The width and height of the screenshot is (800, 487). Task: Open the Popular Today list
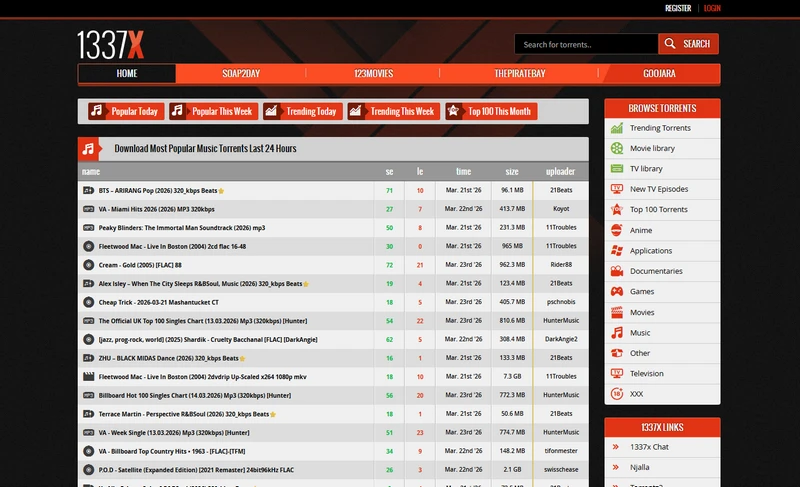pyautogui.click(x=124, y=111)
